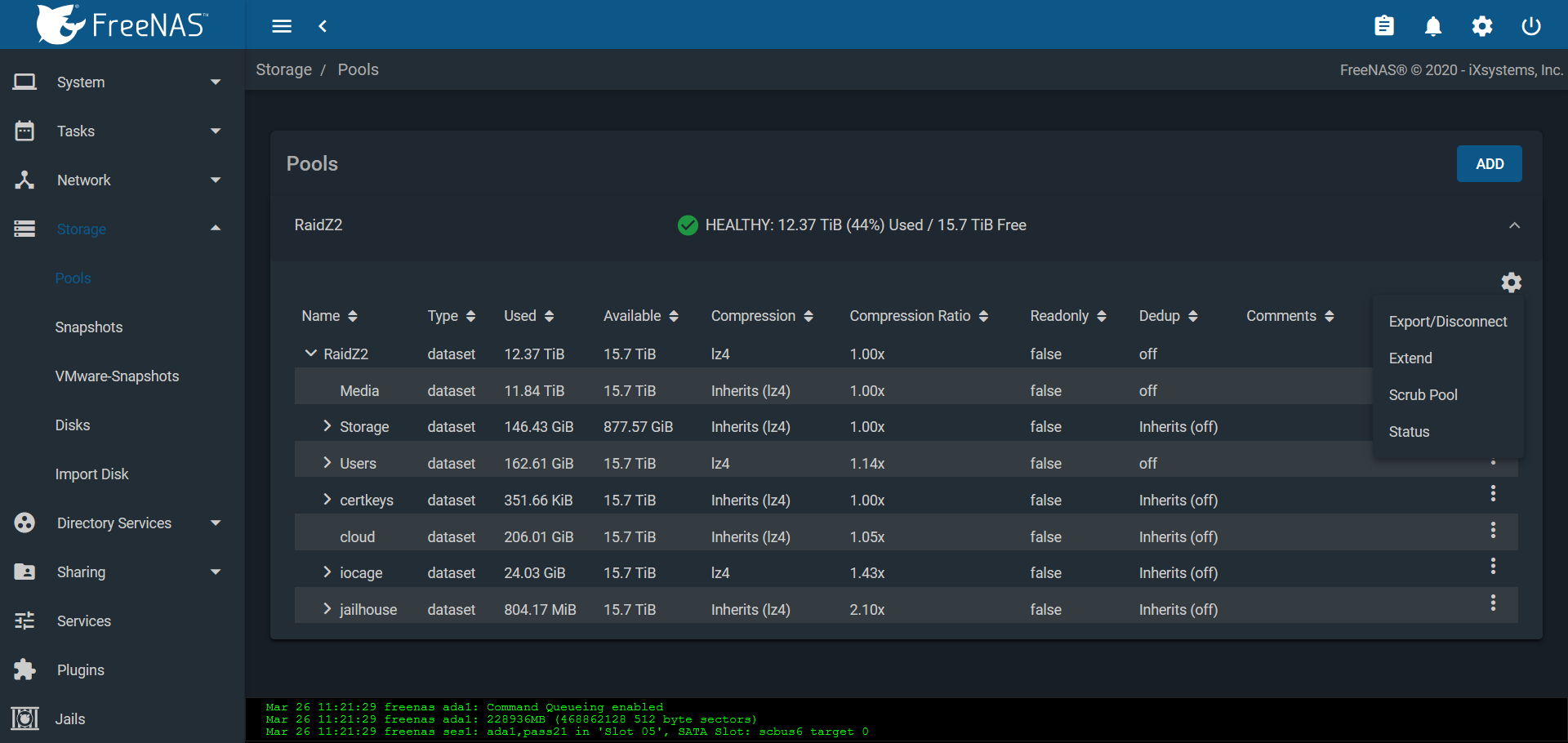Sort by Dedup column header
Viewport: 1568px width, 743px height.
tap(1169, 316)
